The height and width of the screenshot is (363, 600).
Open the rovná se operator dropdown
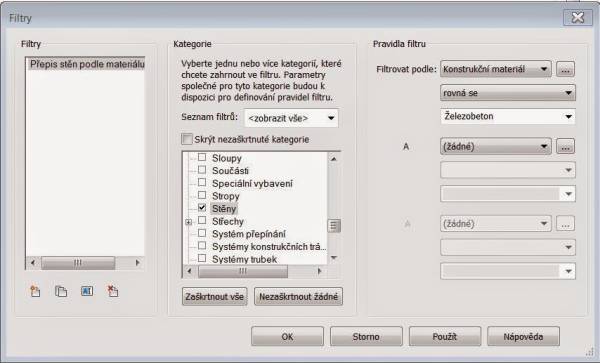(x=508, y=93)
